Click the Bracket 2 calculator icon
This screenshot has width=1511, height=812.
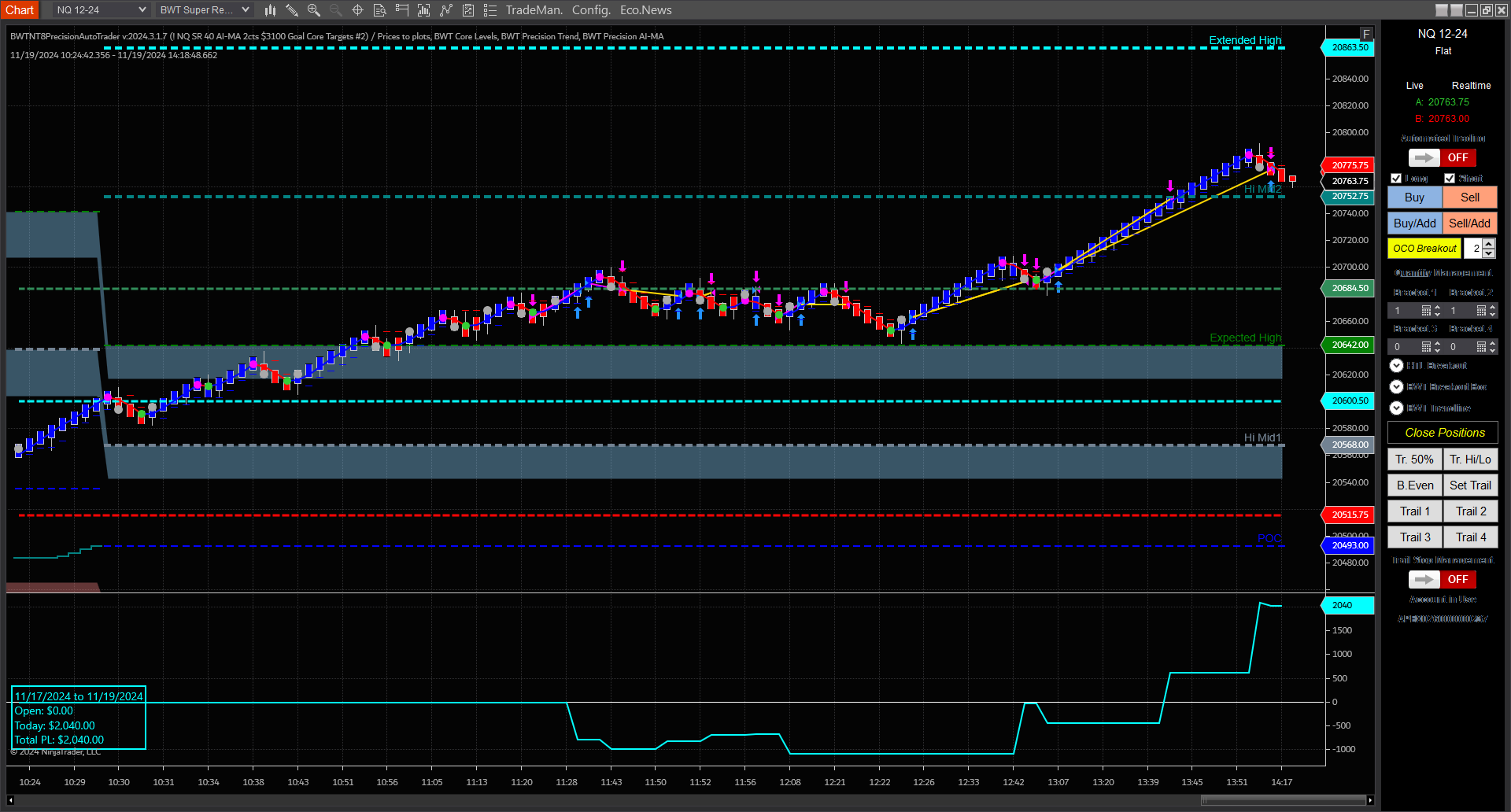[1481, 311]
